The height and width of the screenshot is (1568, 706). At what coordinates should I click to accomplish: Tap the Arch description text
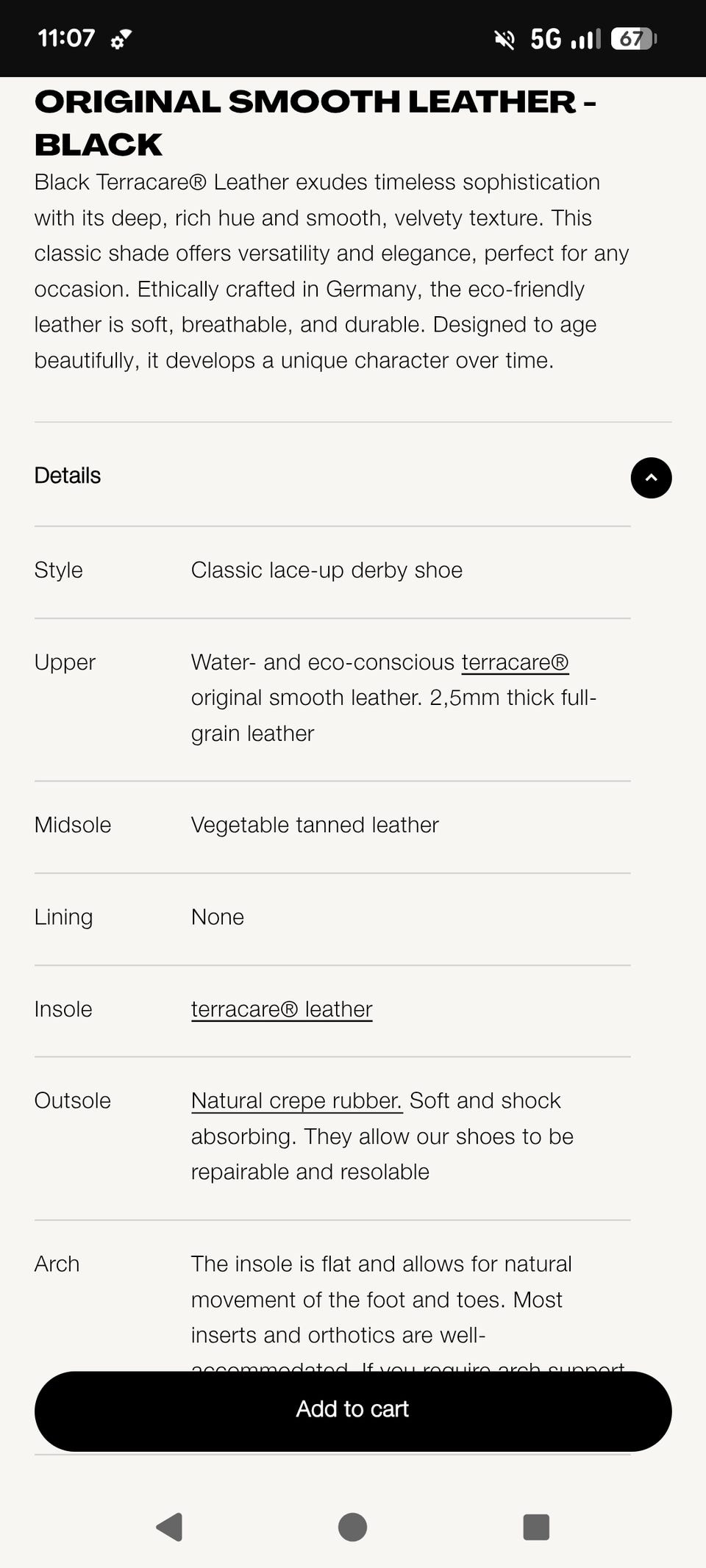[381, 1300]
